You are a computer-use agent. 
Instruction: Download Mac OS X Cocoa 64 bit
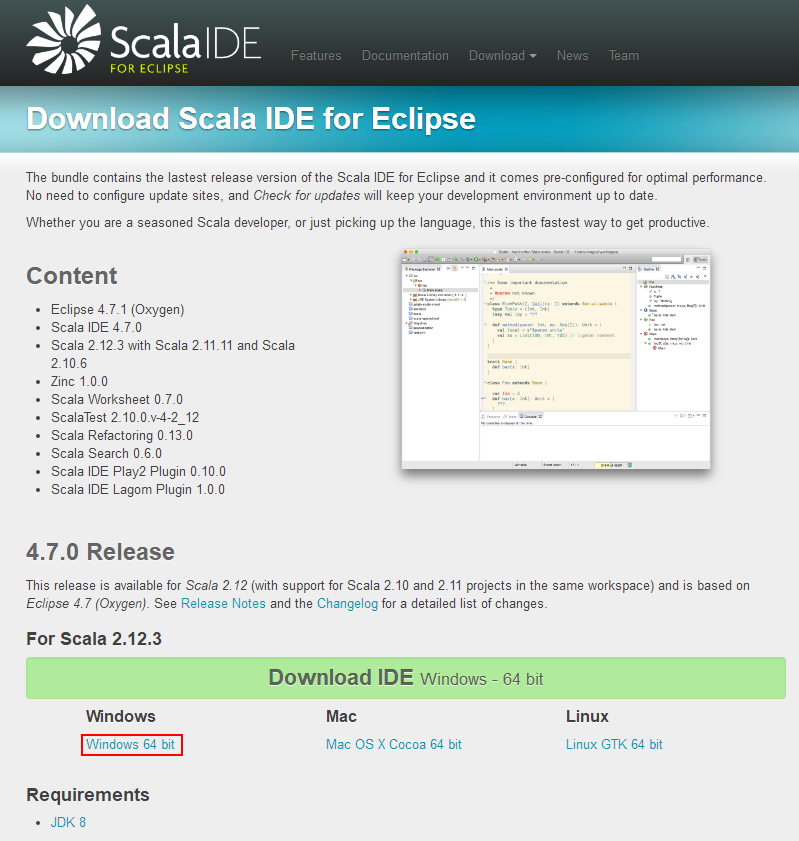click(x=394, y=744)
